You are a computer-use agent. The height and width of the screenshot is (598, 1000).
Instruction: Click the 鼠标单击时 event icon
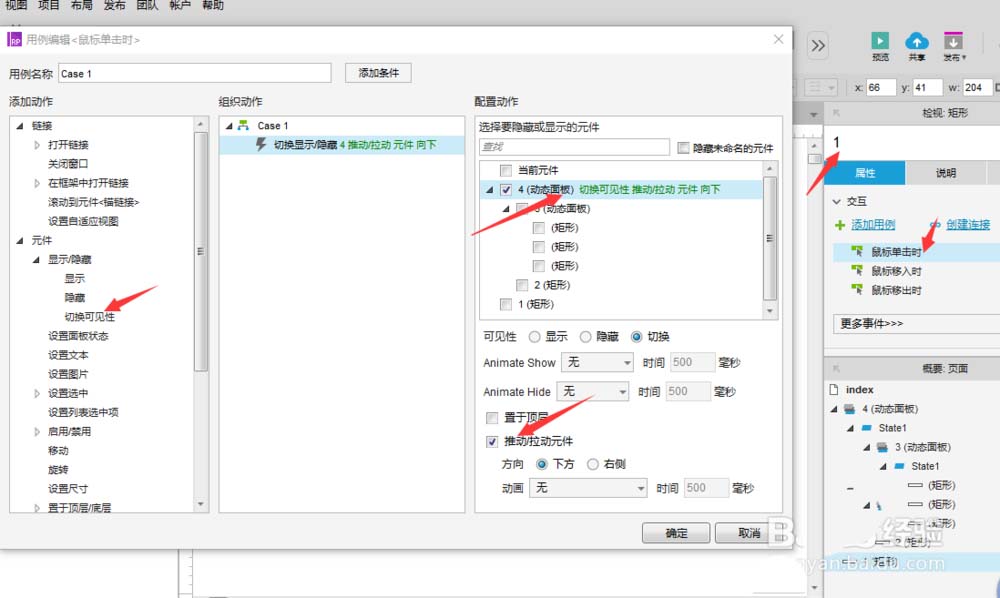click(x=858, y=251)
